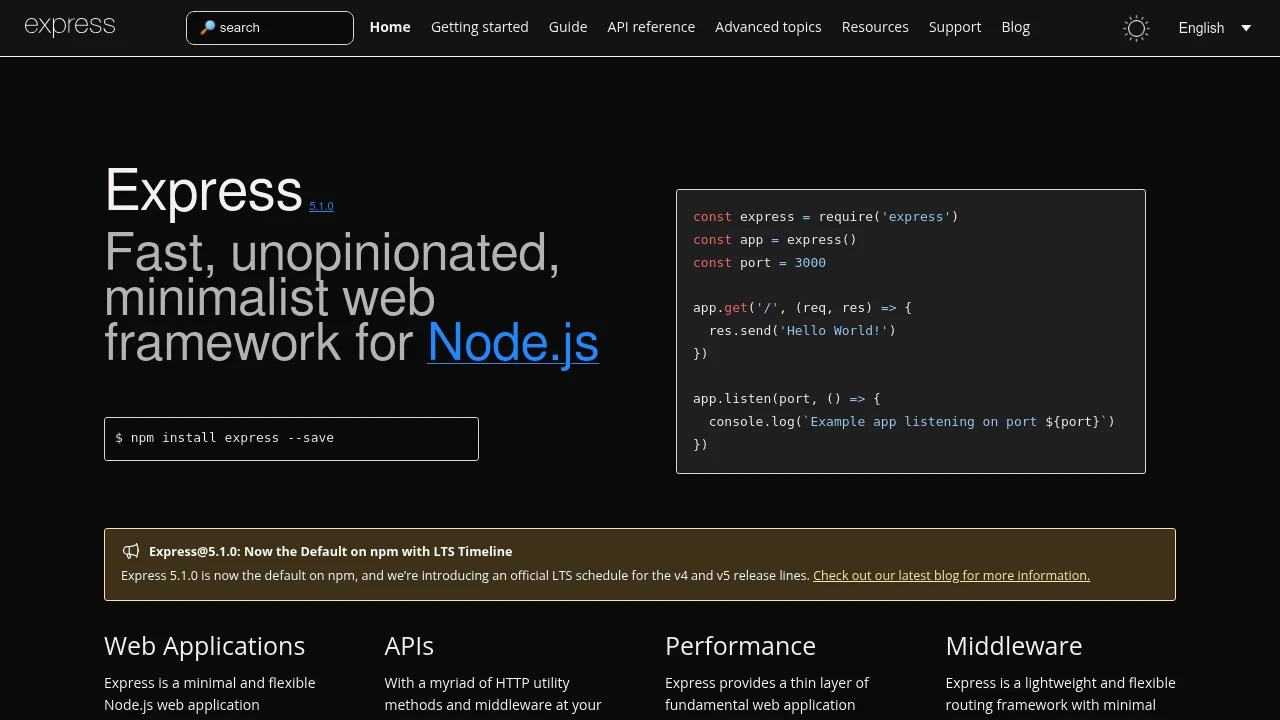Click the 5.1.0 version link

point(321,205)
